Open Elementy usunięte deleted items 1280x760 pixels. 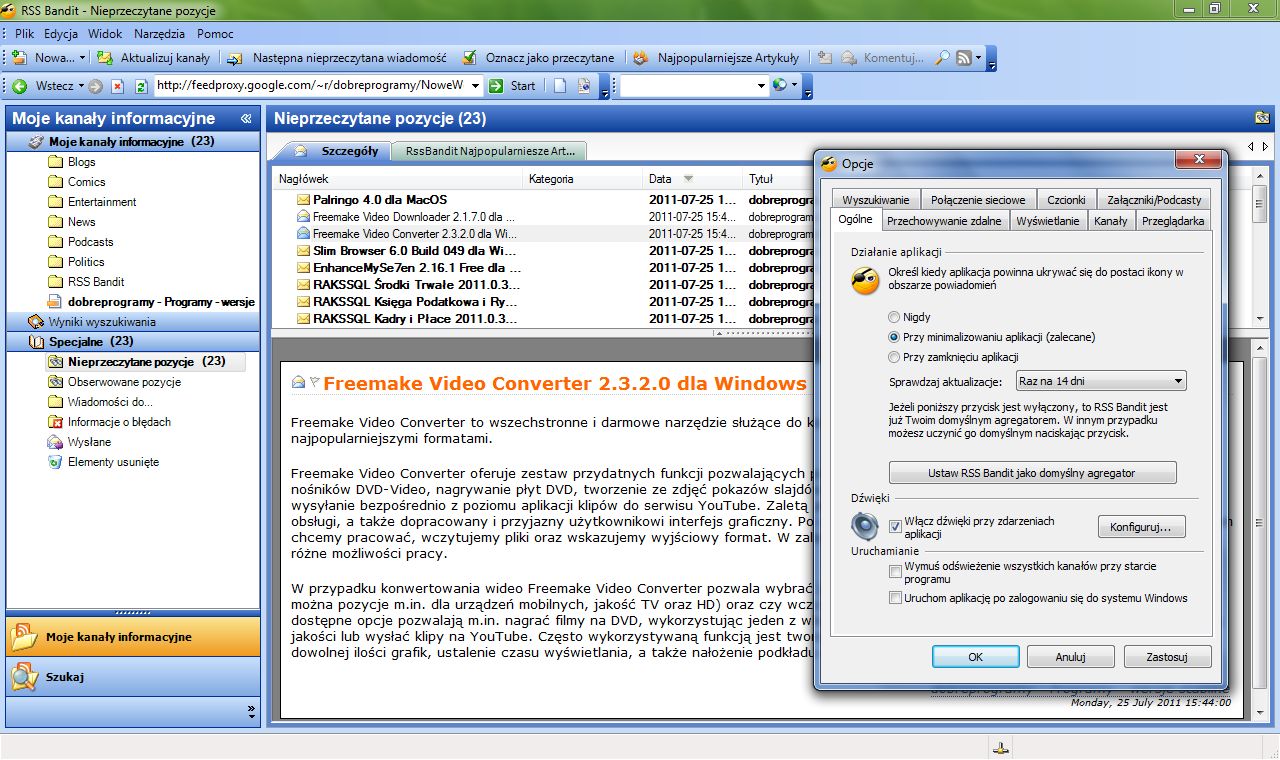104,462
